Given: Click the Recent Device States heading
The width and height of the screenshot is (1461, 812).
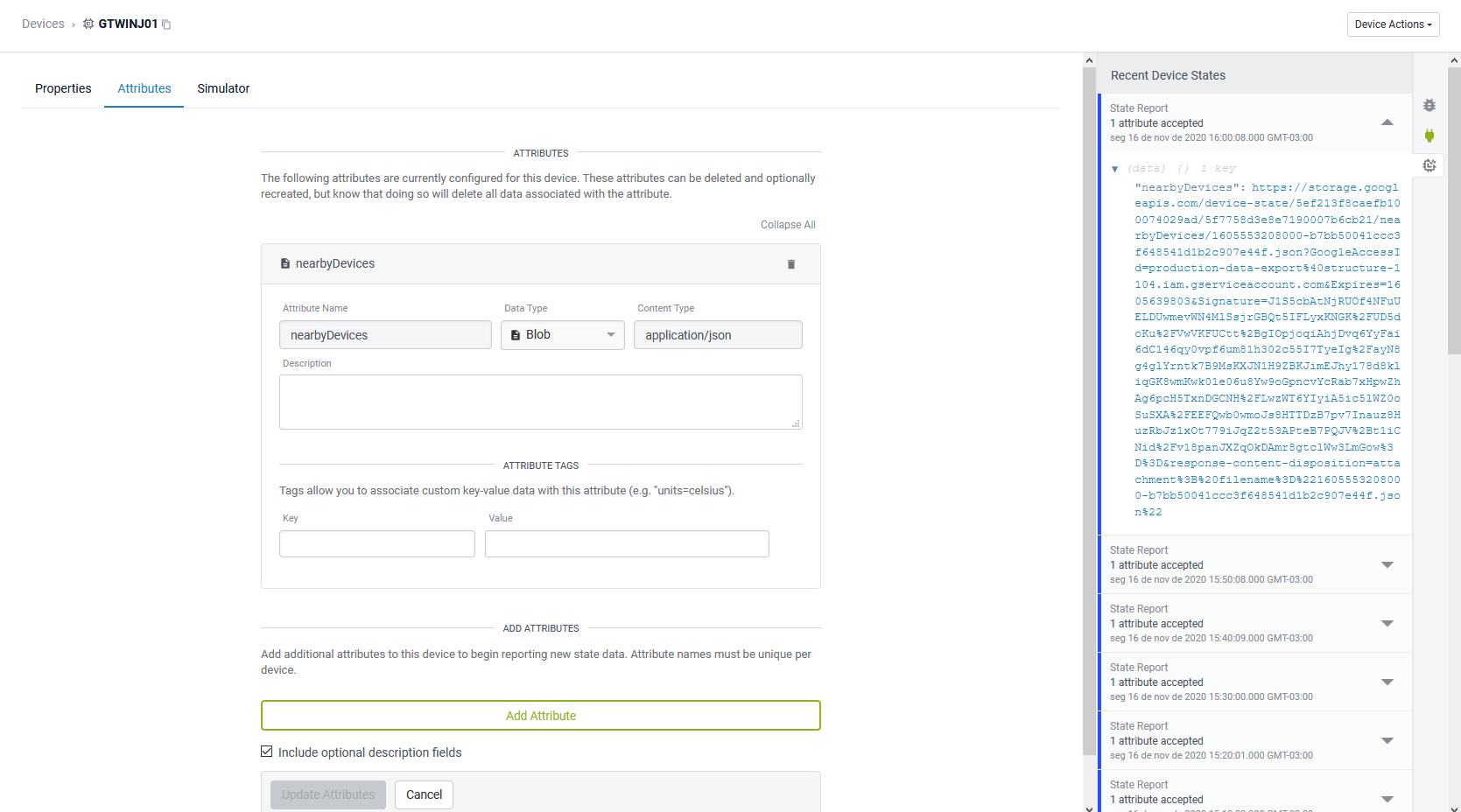Looking at the screenshot, I should (1168, 75).
